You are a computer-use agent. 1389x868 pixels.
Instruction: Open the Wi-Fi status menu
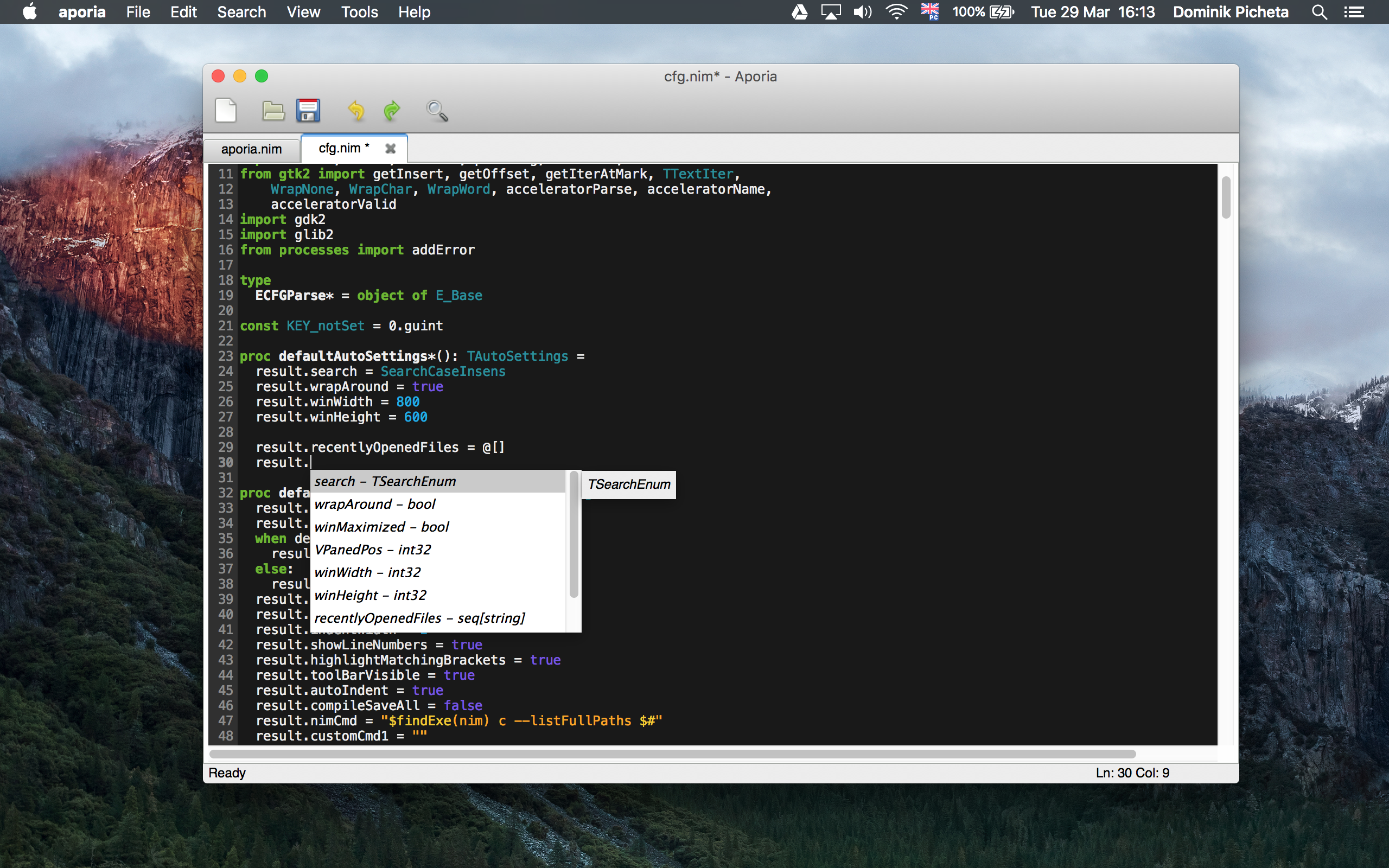895,12
